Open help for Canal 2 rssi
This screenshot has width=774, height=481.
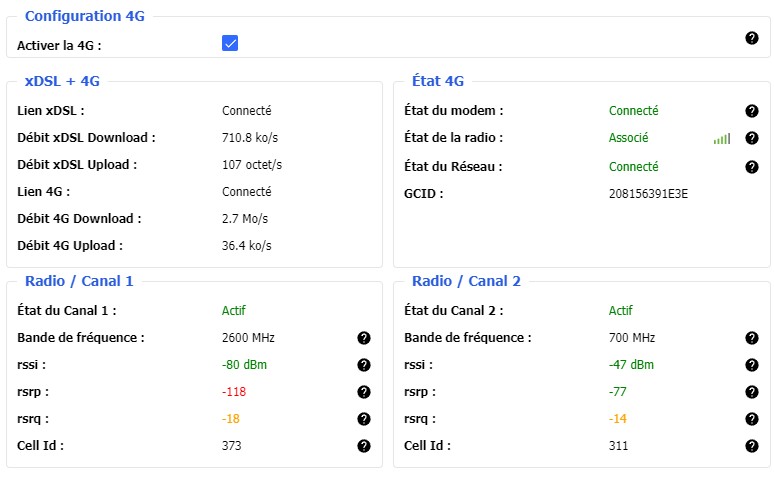[752, 365]
